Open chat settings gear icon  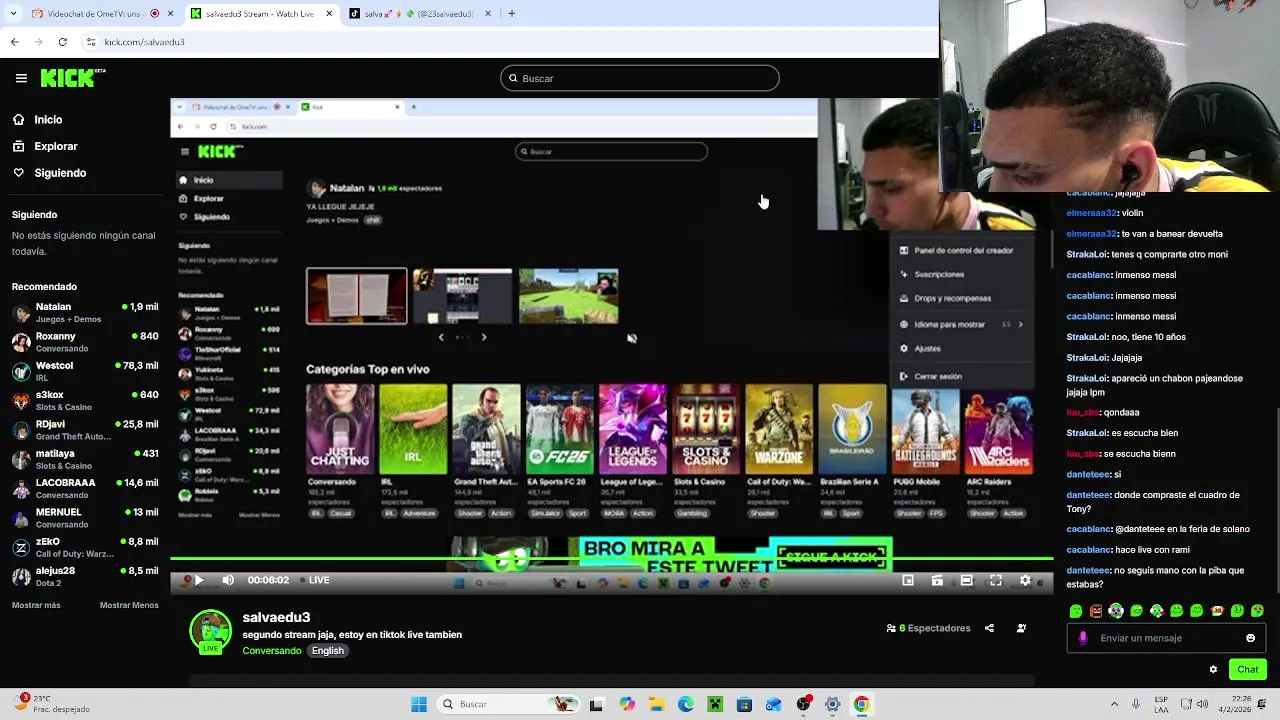click(x=1213, y=669)
